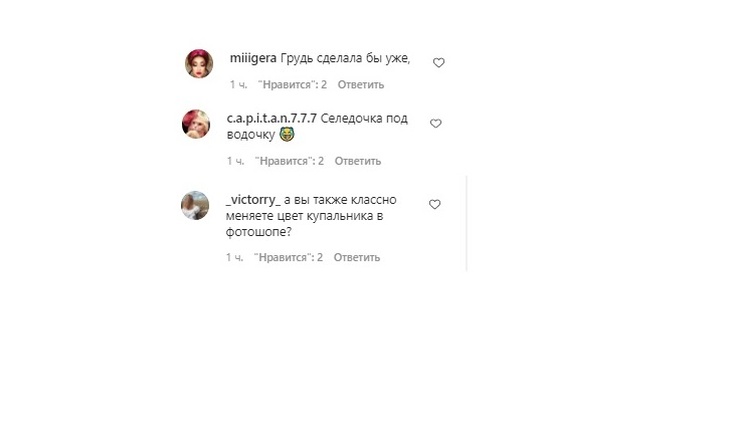This screenshot has height=439, width=730.
Task: Click the 1 ч. timestamp under Селедочка comment
Action: (x=235, y=161)
